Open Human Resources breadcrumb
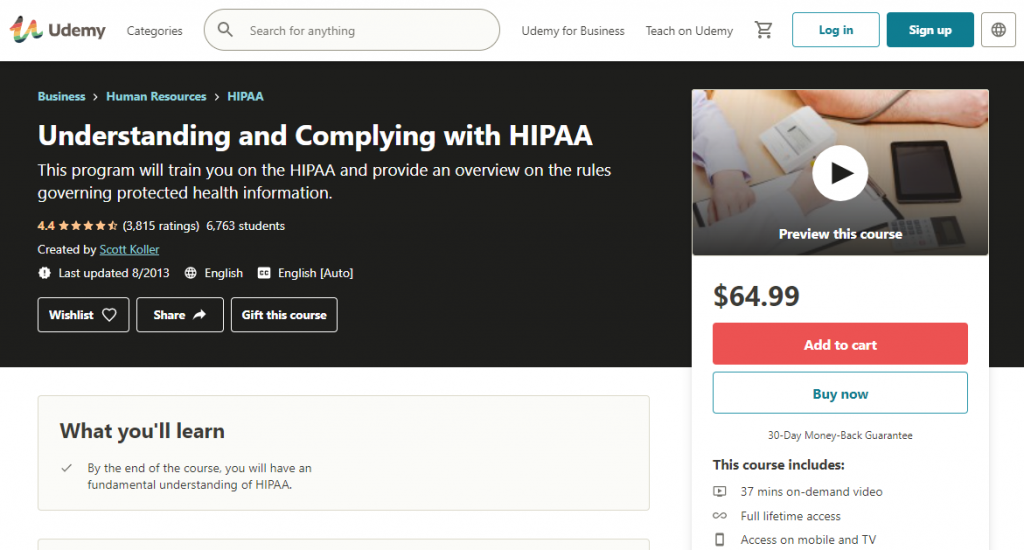 156,97
